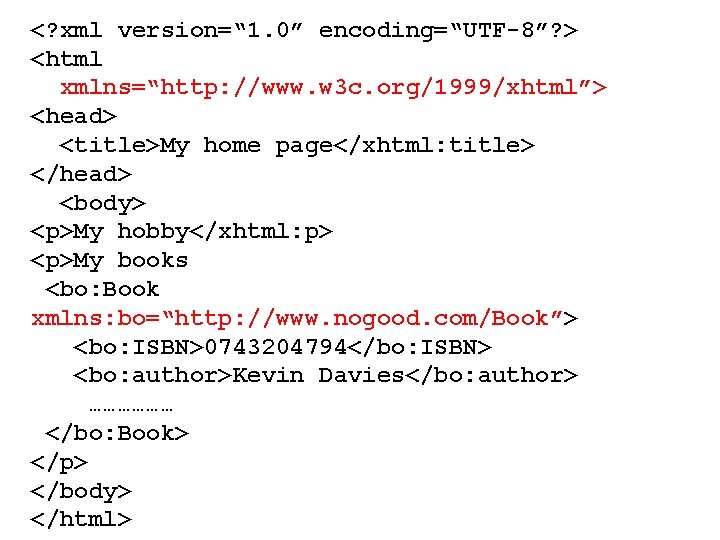This screenshot has width=720, height=540.
Task: Click the 'My hobby' paragraph text
Action: (131, 232)
